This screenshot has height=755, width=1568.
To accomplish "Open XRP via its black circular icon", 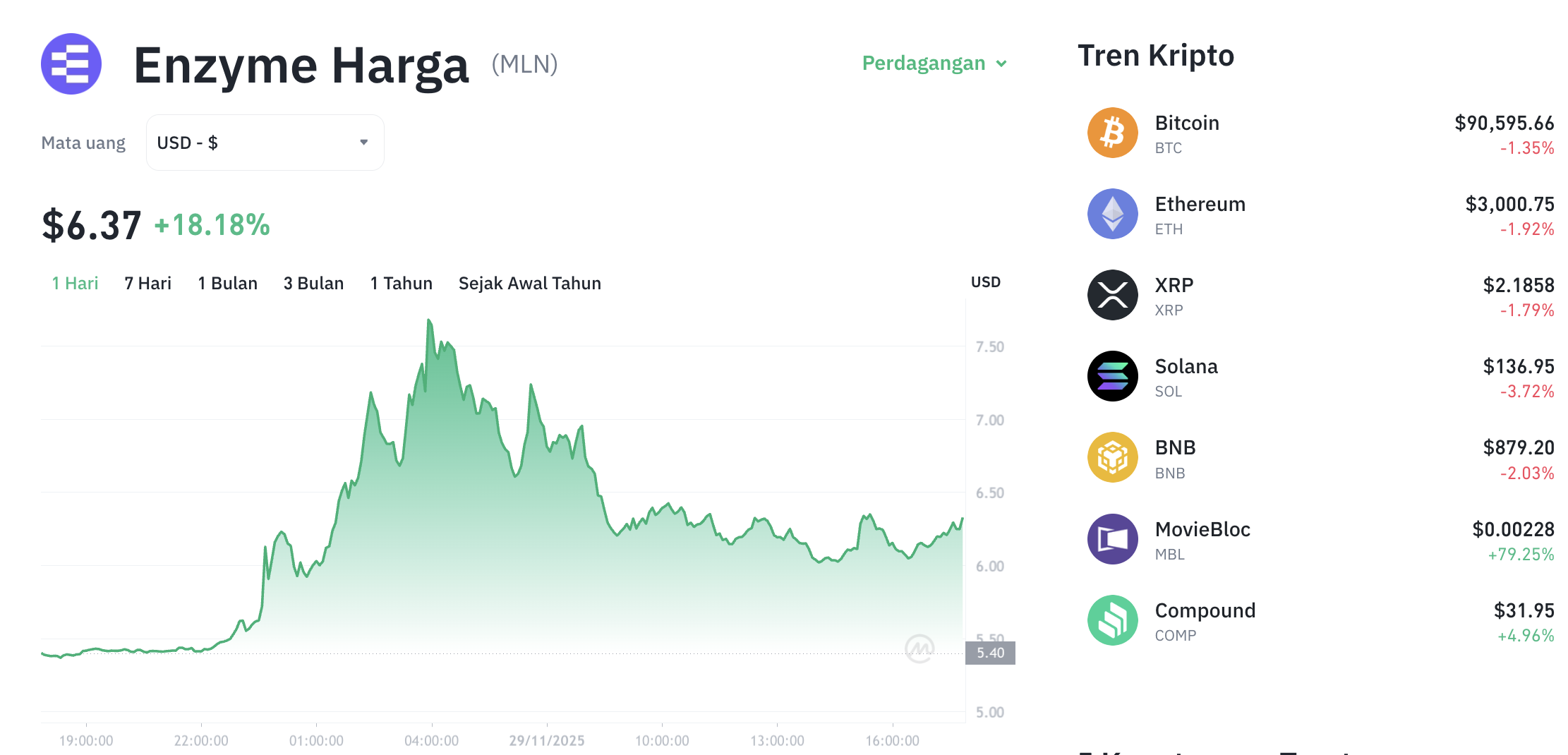I will click(1113, 295).
